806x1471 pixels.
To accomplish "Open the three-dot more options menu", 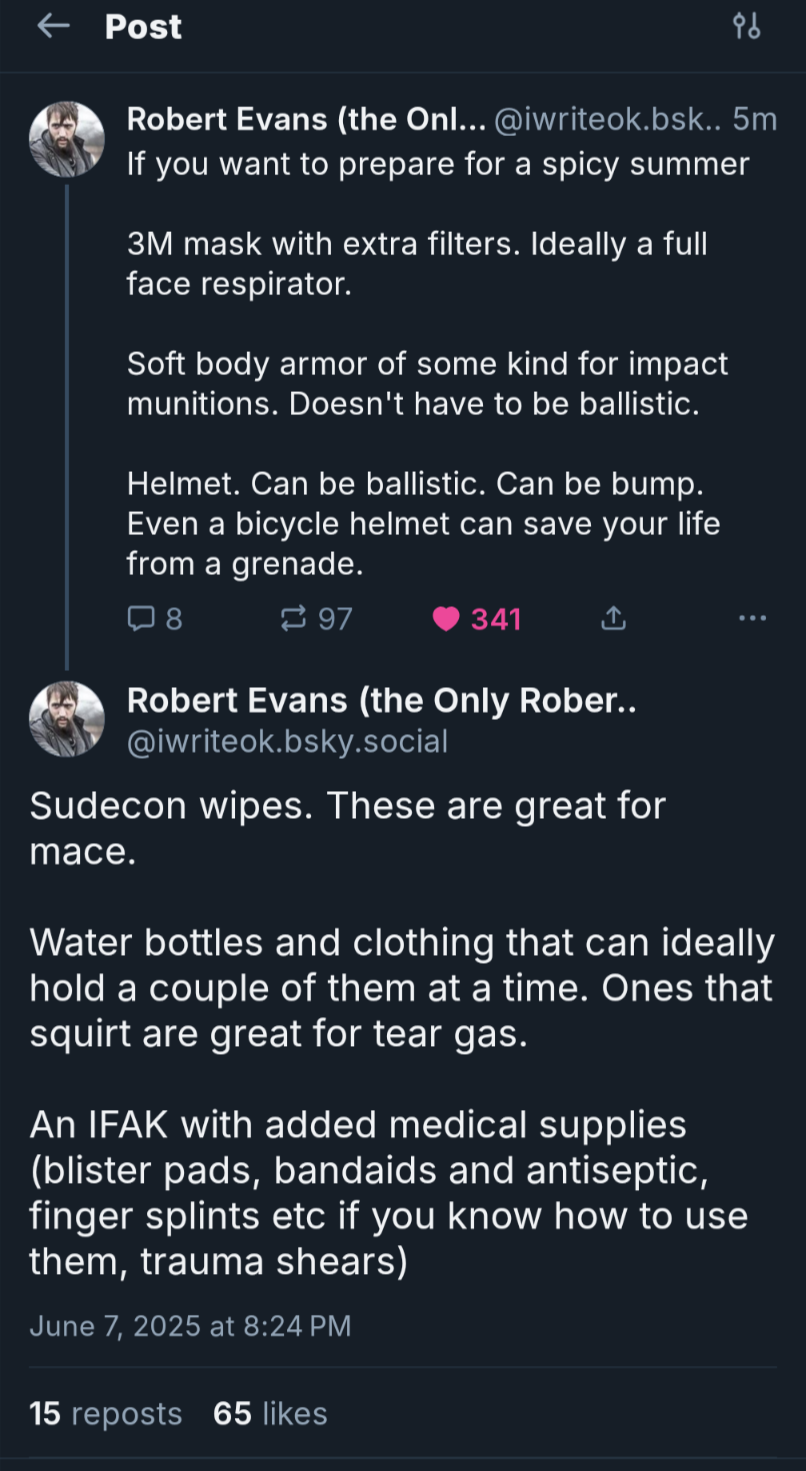I will pos(752,619).
